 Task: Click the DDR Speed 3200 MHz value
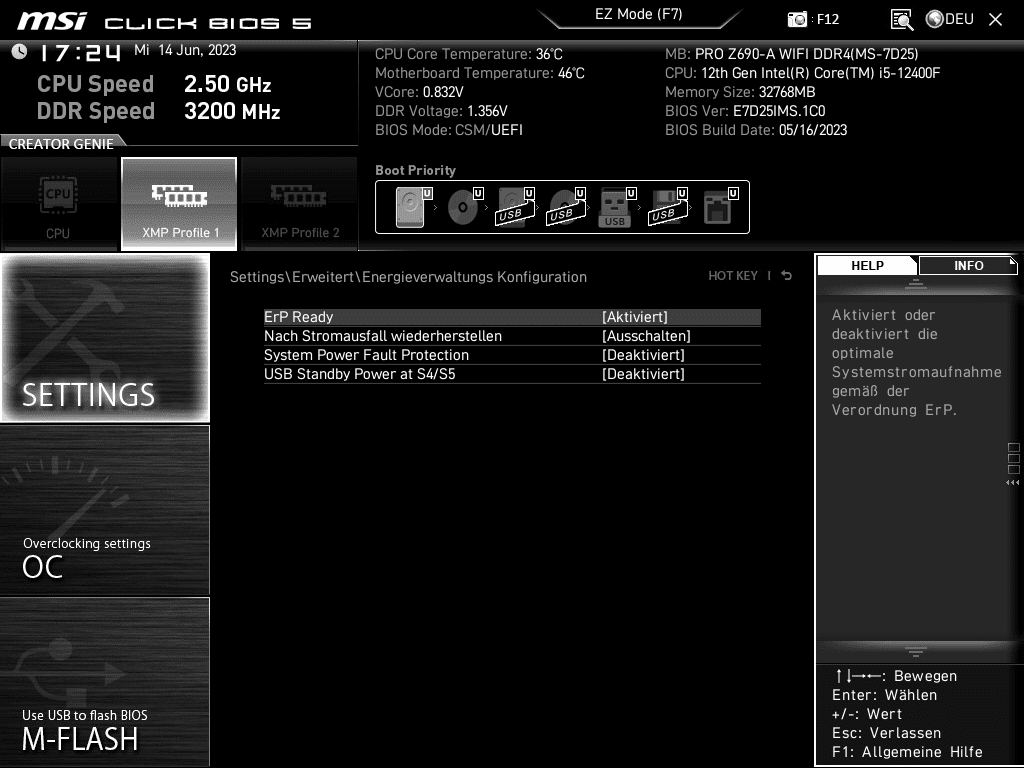232,111
